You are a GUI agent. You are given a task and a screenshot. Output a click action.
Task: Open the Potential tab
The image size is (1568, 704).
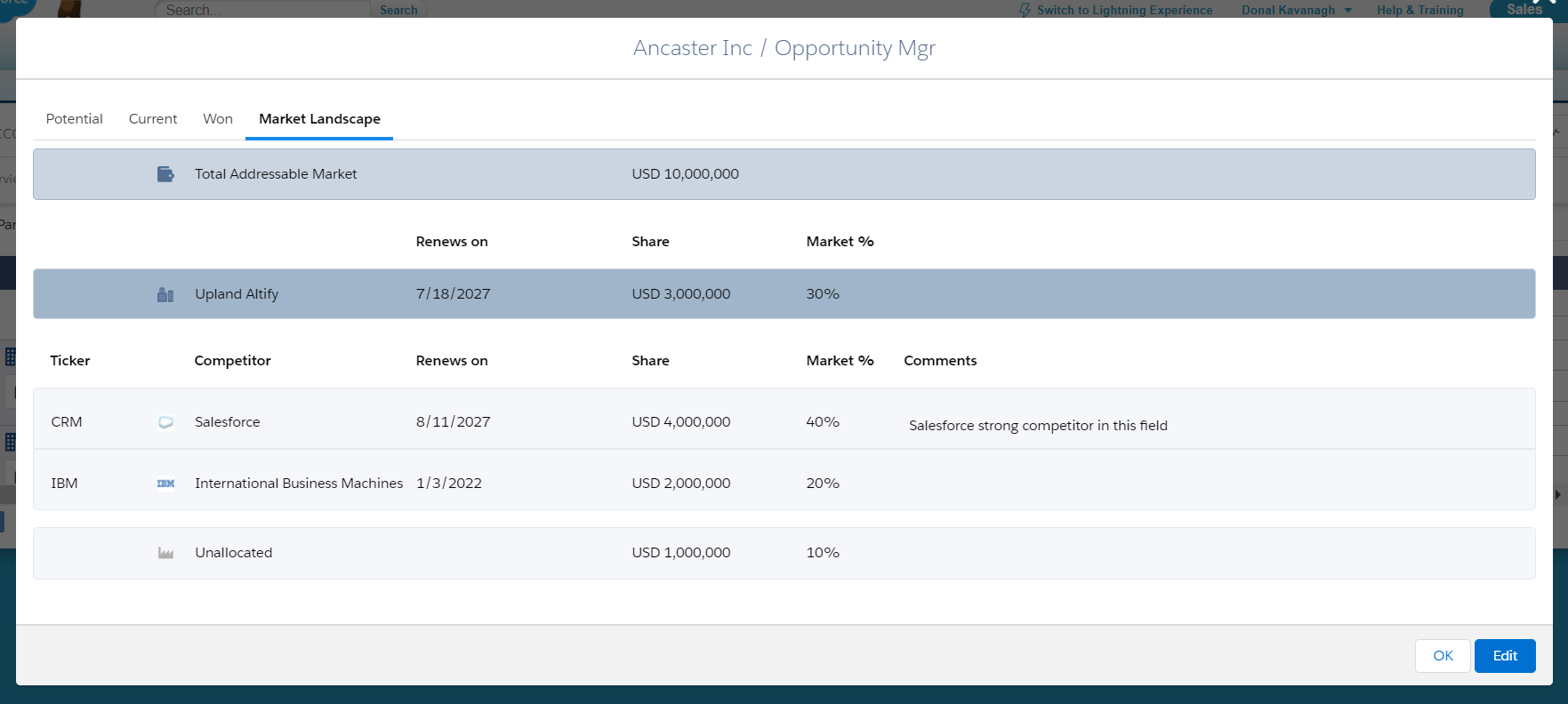click(75, 119)
